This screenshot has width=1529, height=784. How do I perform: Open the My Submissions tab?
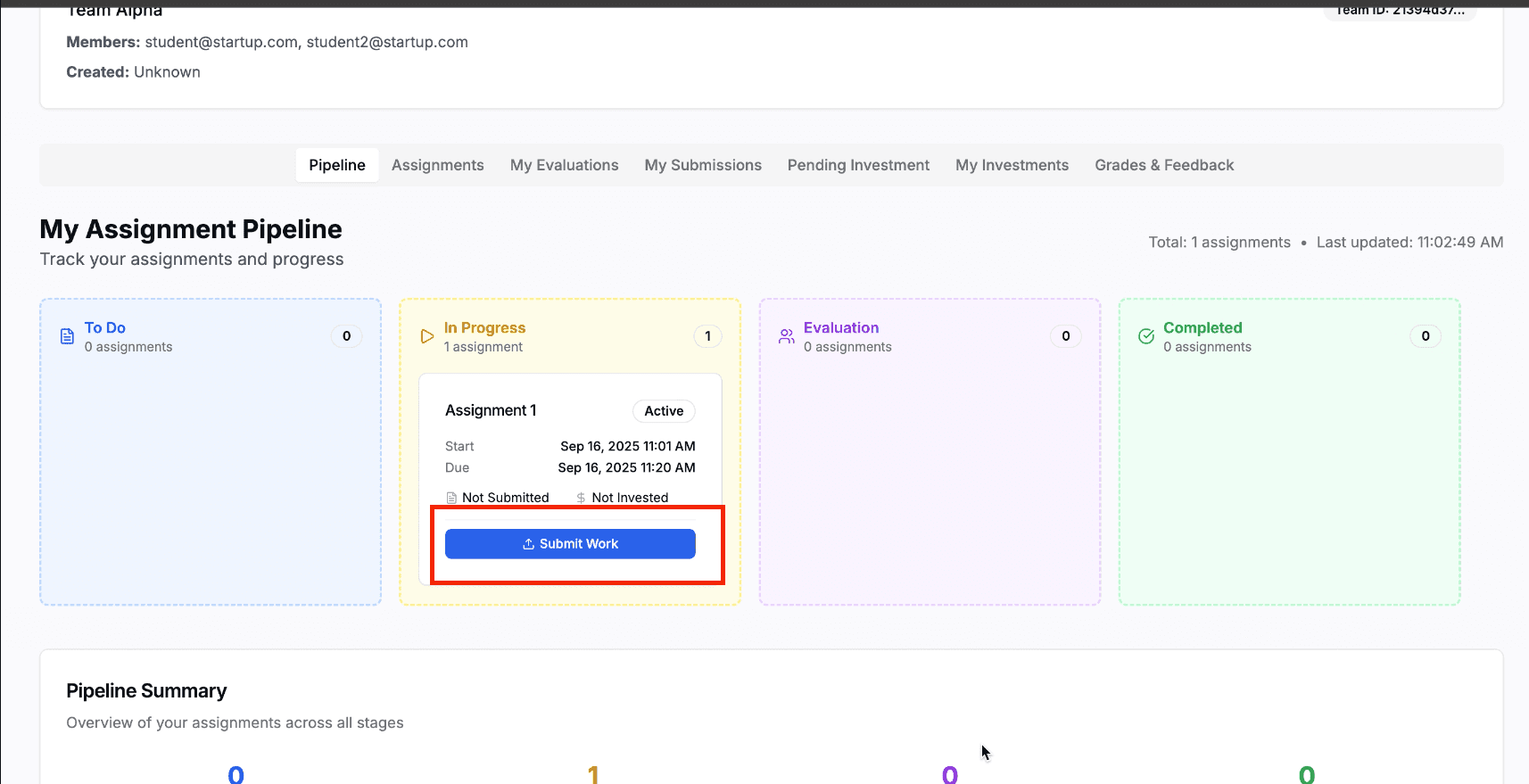[x=703, y=165]
